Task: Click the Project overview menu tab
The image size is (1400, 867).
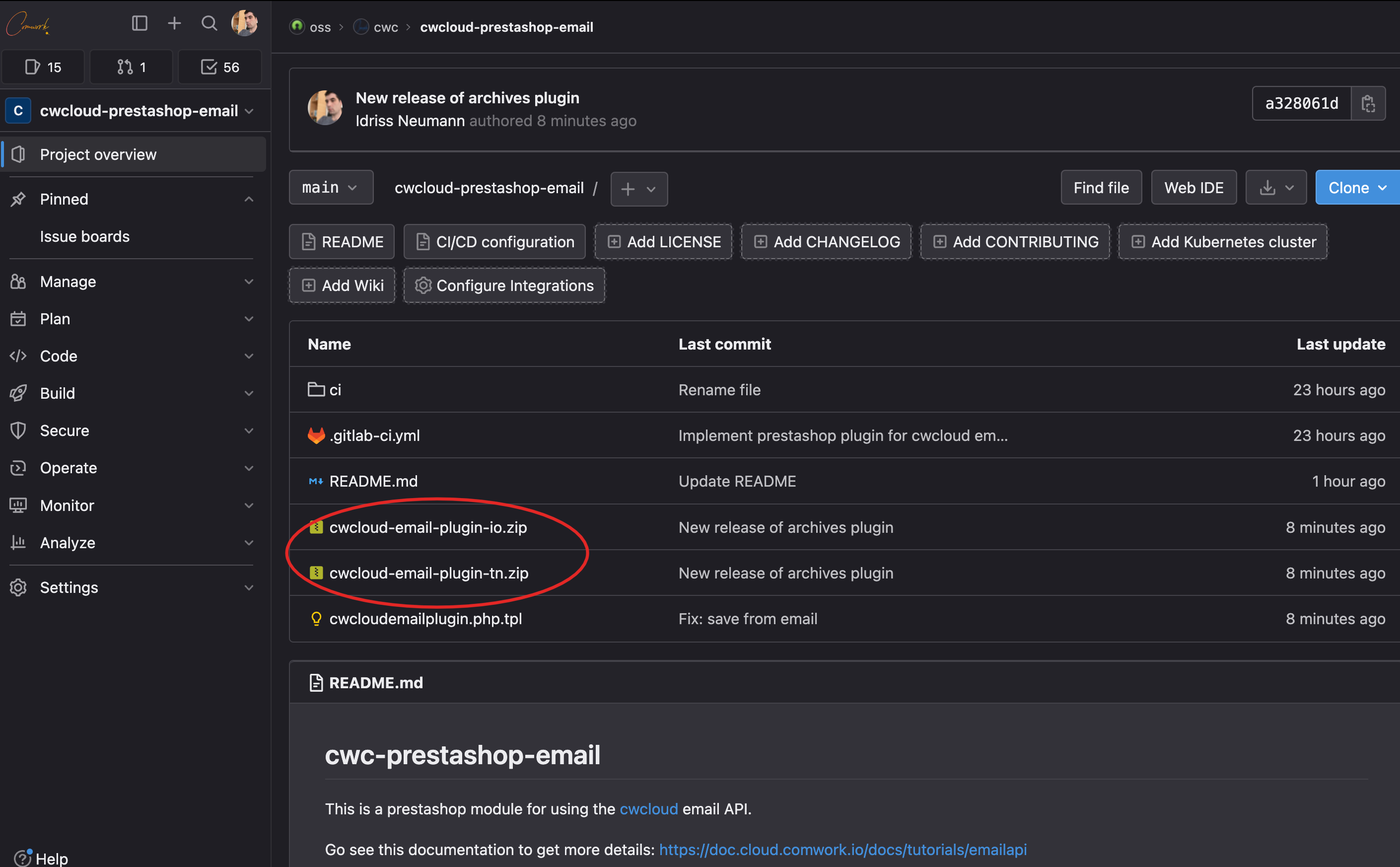Action: click(98, 154)
